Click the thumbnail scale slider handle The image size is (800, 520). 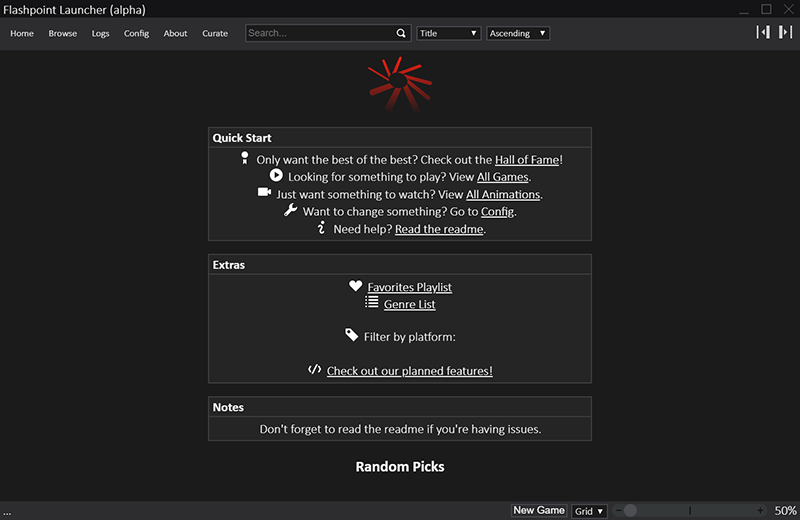(x=630, y=510)
